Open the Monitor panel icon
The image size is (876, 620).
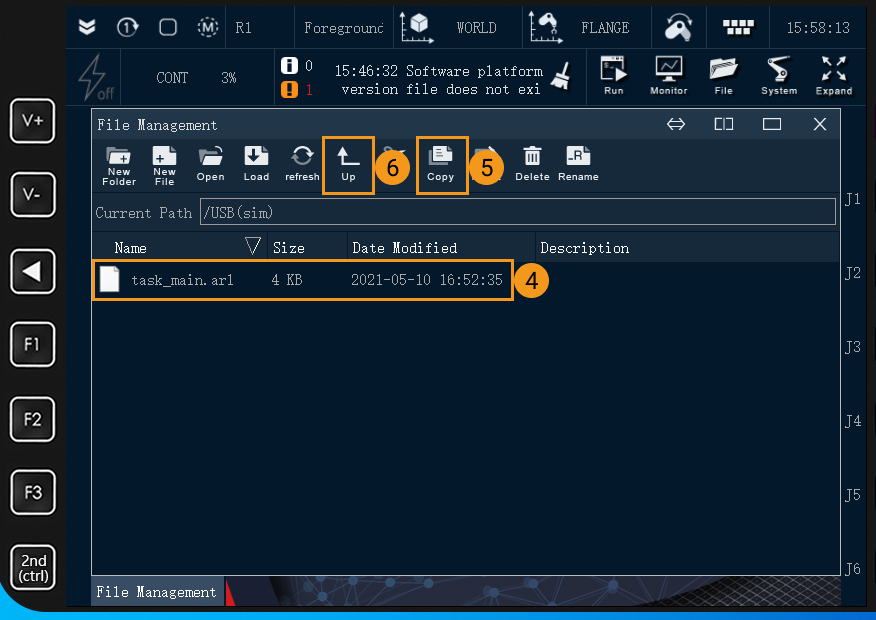[x=668, y=75]
